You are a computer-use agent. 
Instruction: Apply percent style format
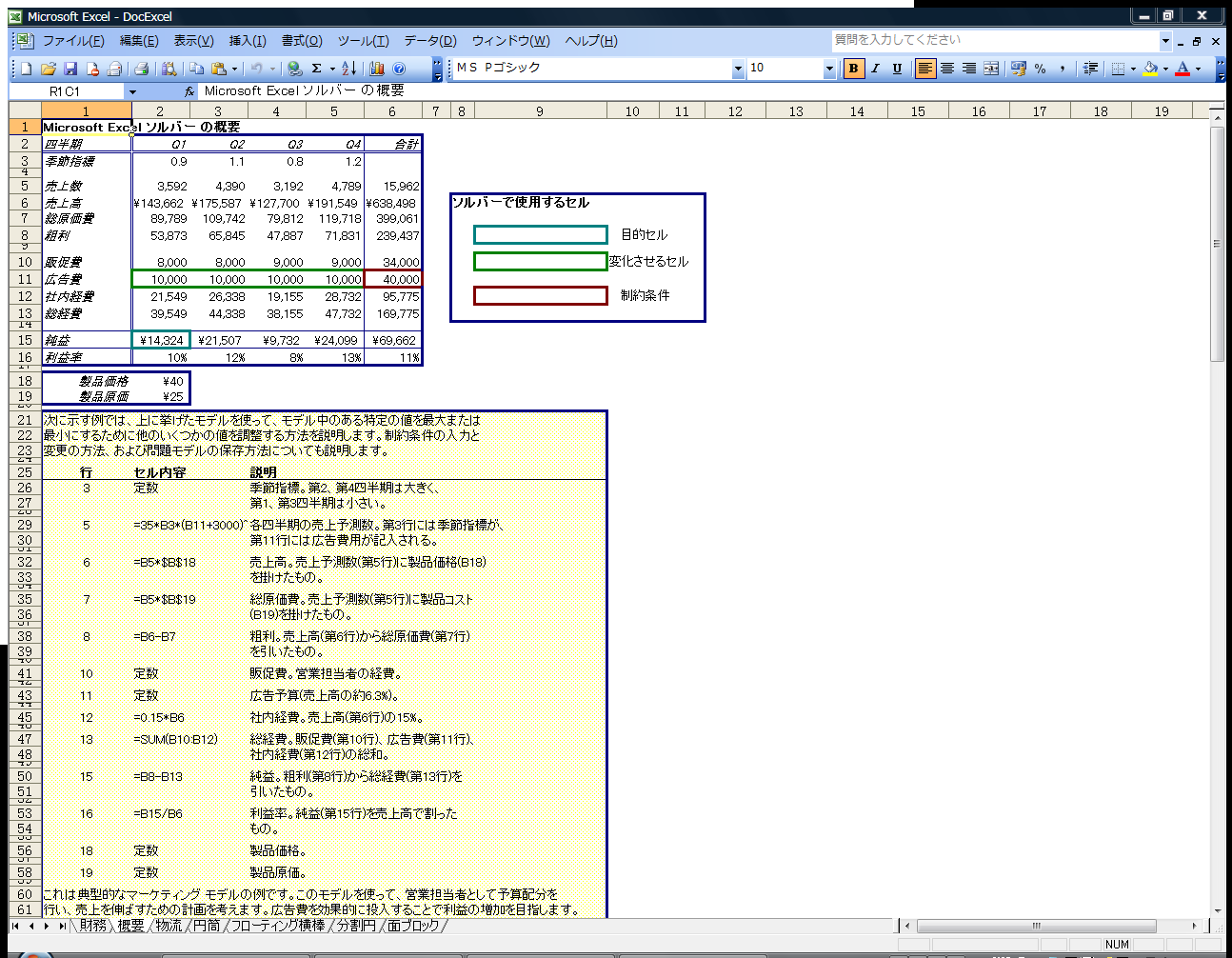(x=1041, y=69)
